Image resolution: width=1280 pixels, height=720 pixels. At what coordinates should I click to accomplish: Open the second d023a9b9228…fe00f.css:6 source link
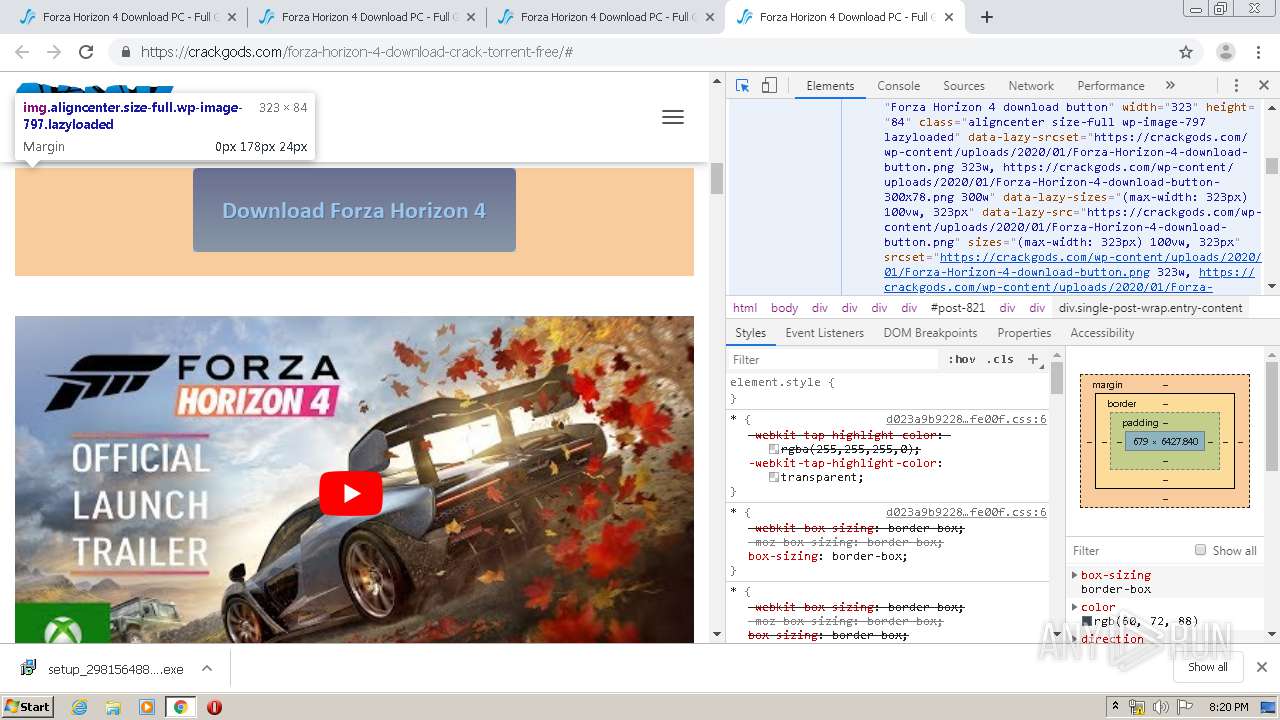pyautogui.click(x=966, y=512)
